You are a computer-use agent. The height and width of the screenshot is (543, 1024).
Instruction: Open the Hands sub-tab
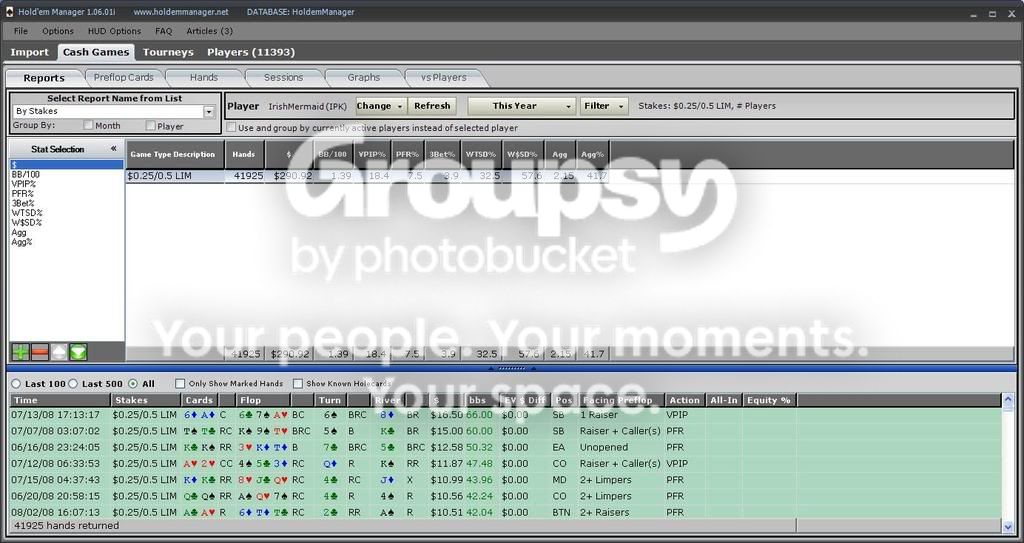coord(204,77)
